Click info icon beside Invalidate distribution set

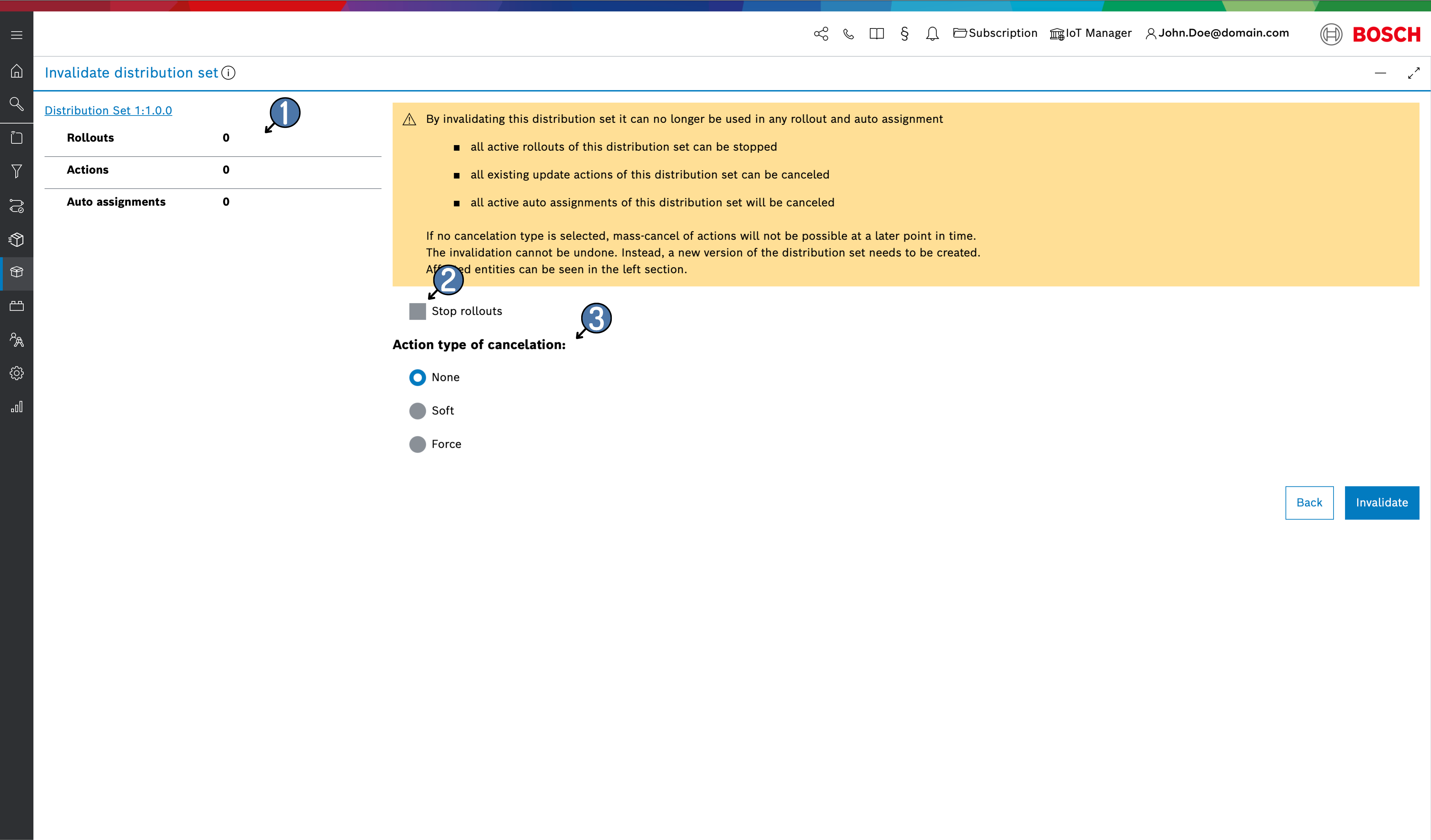228,73
